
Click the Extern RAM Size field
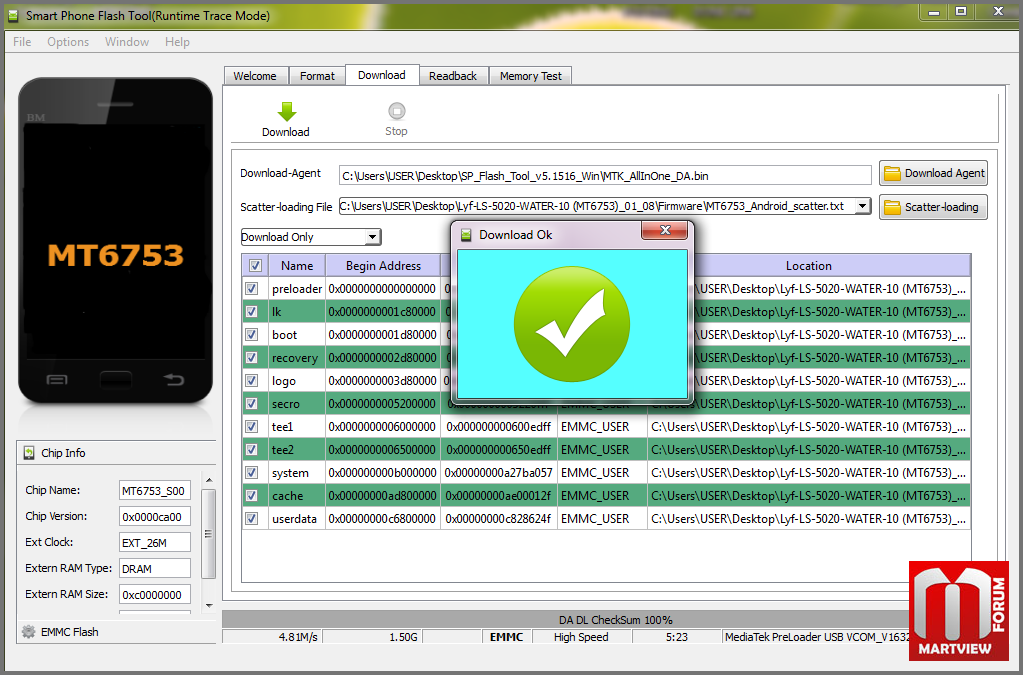tap(155, 595)
